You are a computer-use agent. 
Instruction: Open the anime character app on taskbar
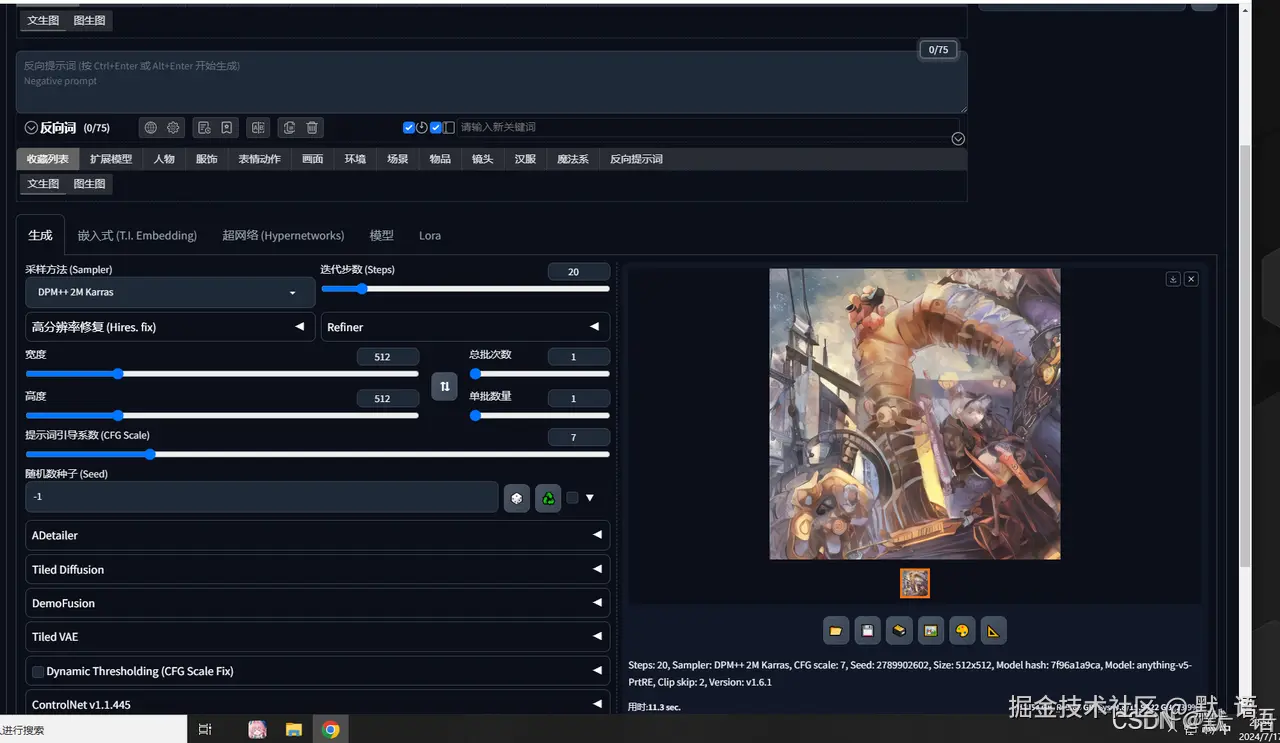(257, 730)
